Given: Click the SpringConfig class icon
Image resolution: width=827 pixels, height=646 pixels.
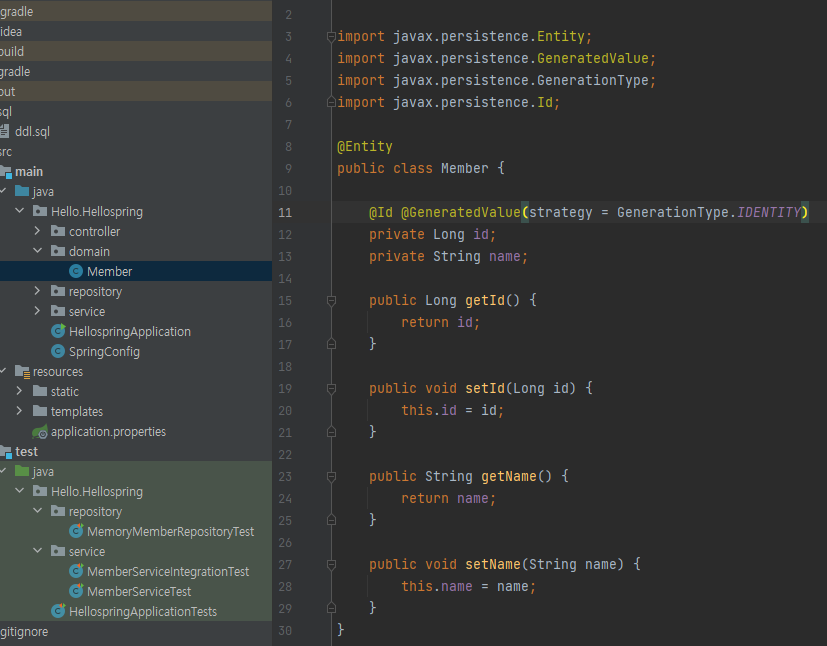Looking at the screenshot, I should [x=58, y=351].
